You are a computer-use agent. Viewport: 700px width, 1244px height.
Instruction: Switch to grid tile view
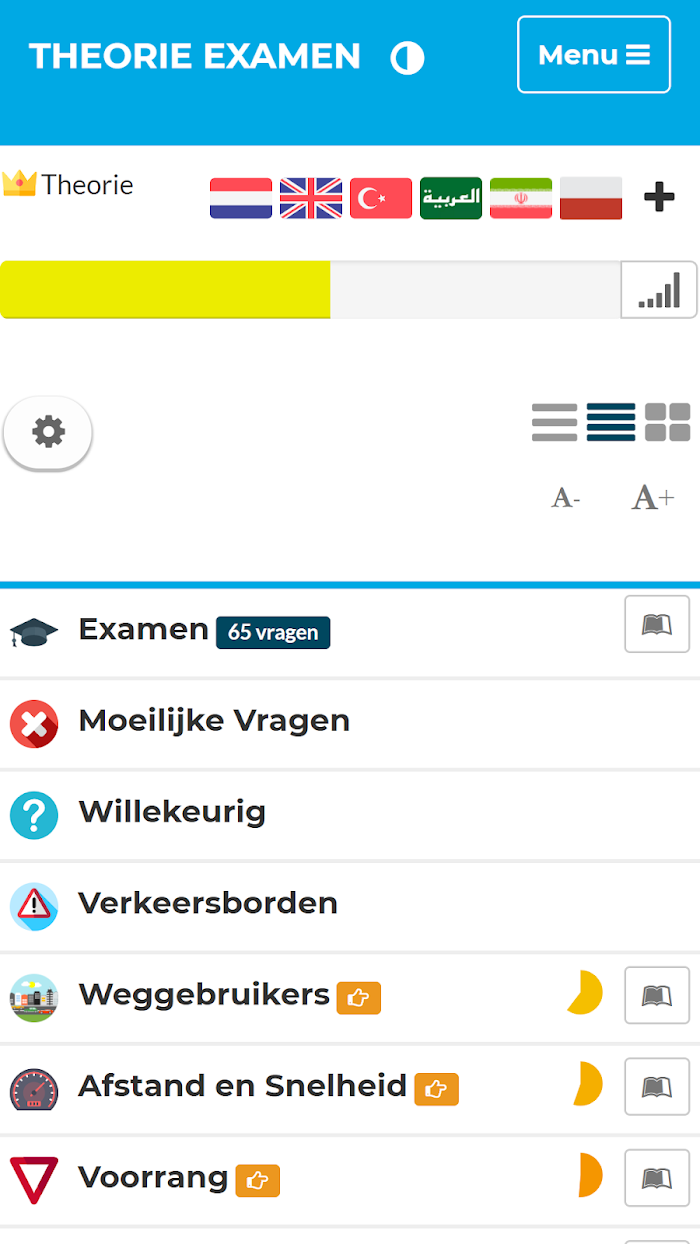[x=668, y=422]
